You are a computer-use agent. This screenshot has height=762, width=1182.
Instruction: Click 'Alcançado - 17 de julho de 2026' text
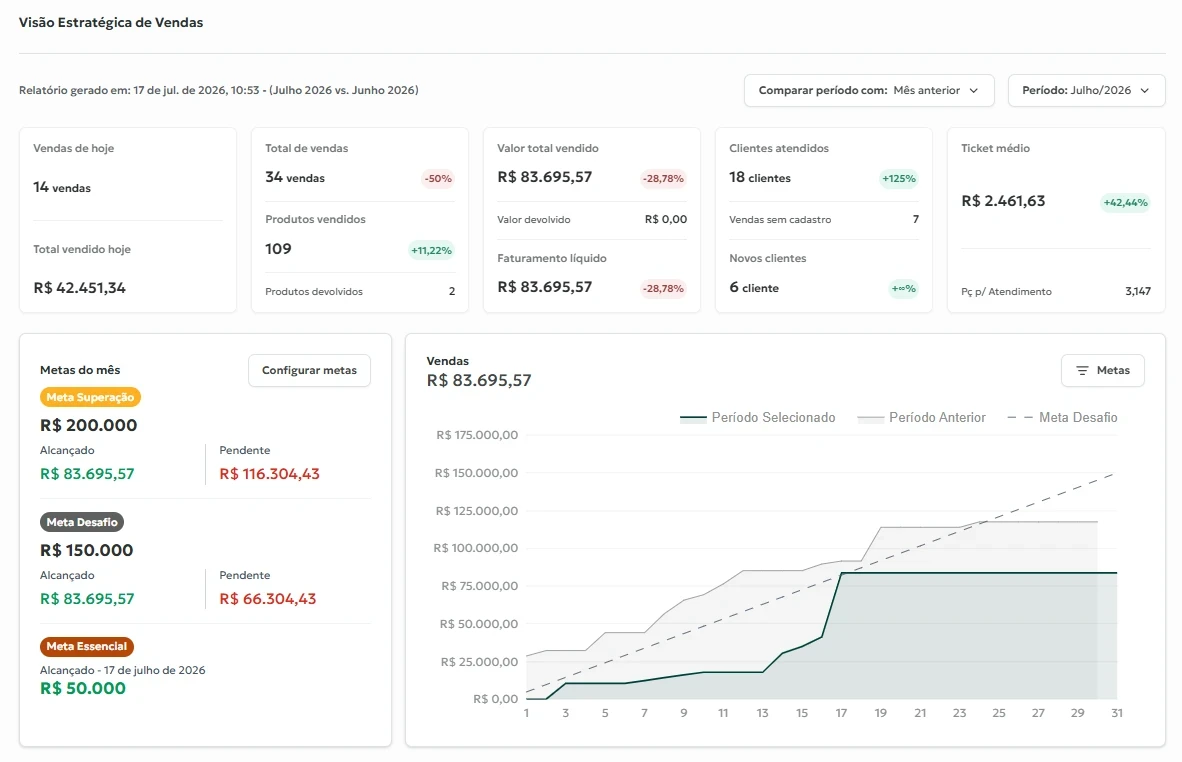123,670
